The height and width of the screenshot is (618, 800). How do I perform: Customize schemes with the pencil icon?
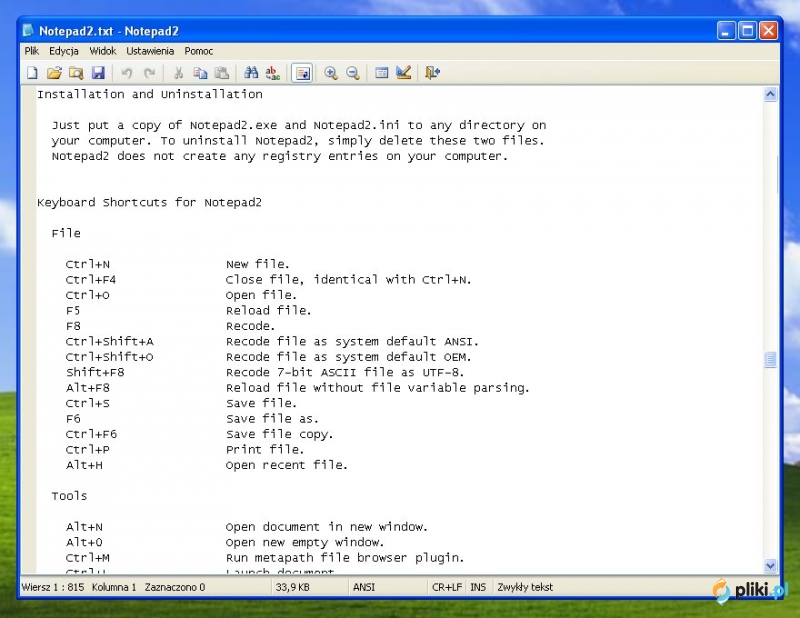pyautogui.click(x=404, y=73)
